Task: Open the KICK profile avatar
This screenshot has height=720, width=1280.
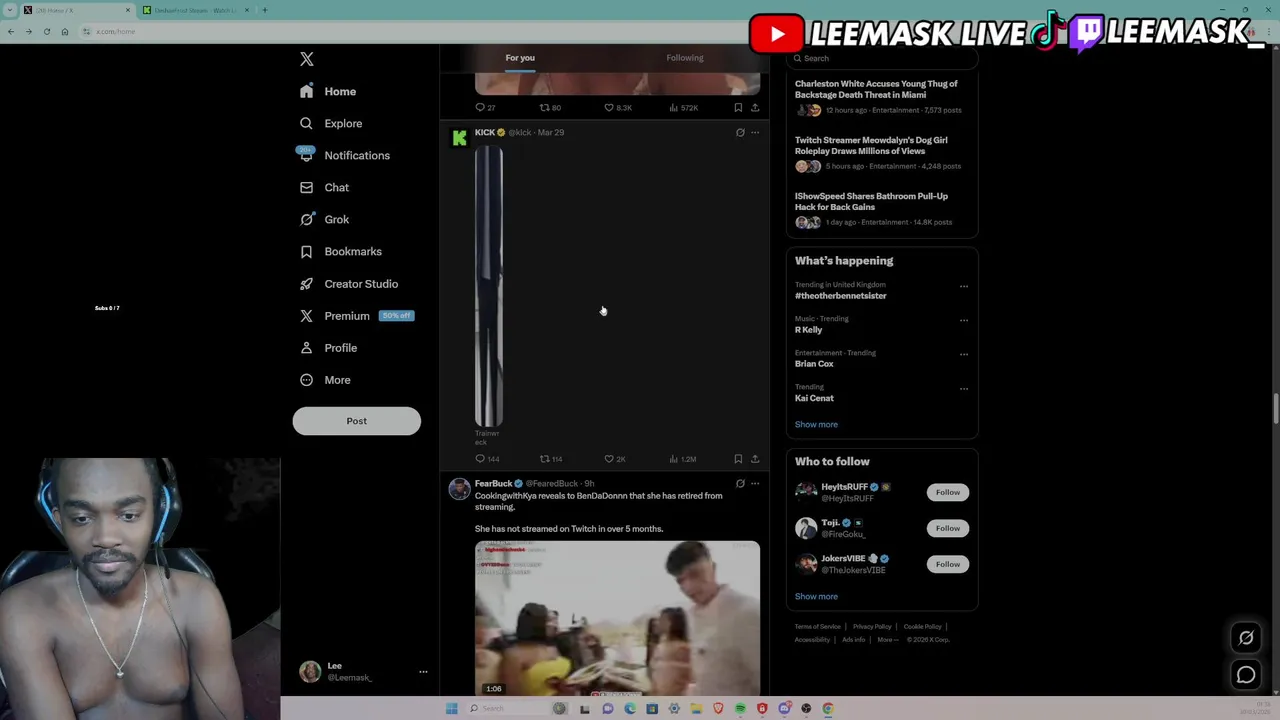Action: pyautogui.click(x=459, y=138)
